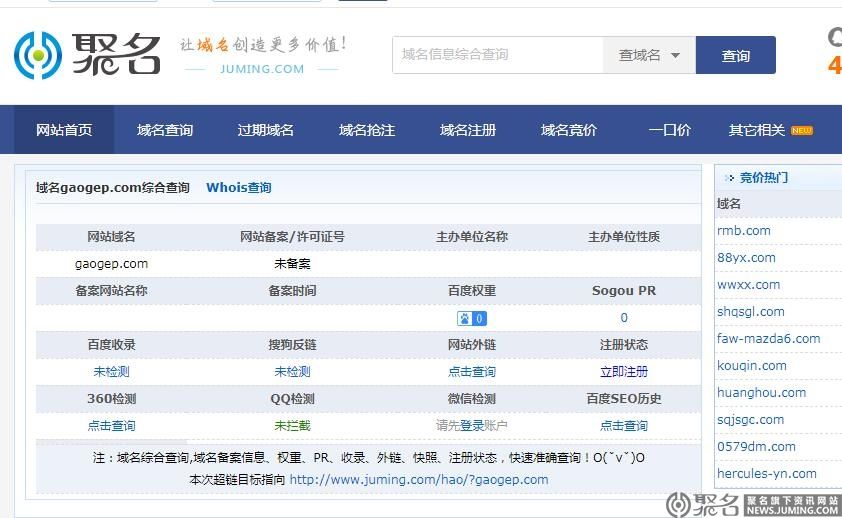This screenshot has width=842, height=518.
Task: Click 未检测 under 百度收录
Action: [111, 371]
